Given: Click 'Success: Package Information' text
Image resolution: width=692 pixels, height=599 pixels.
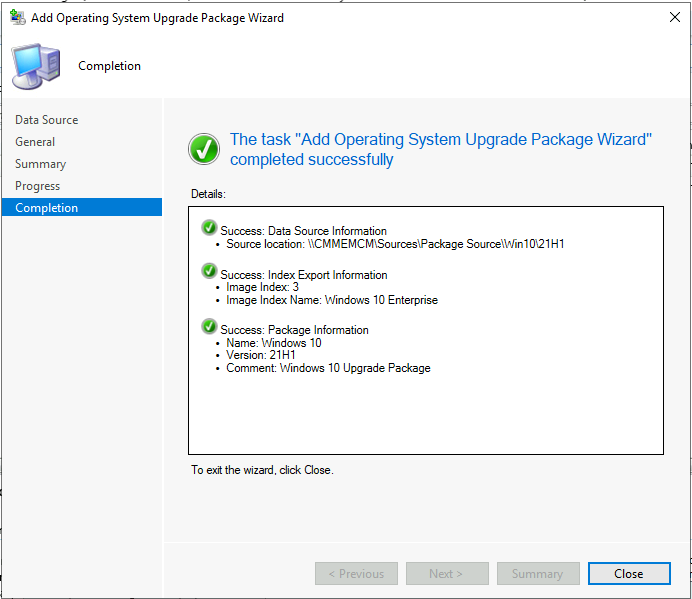Looking at the screenshot, I should [x=294, y=330].
